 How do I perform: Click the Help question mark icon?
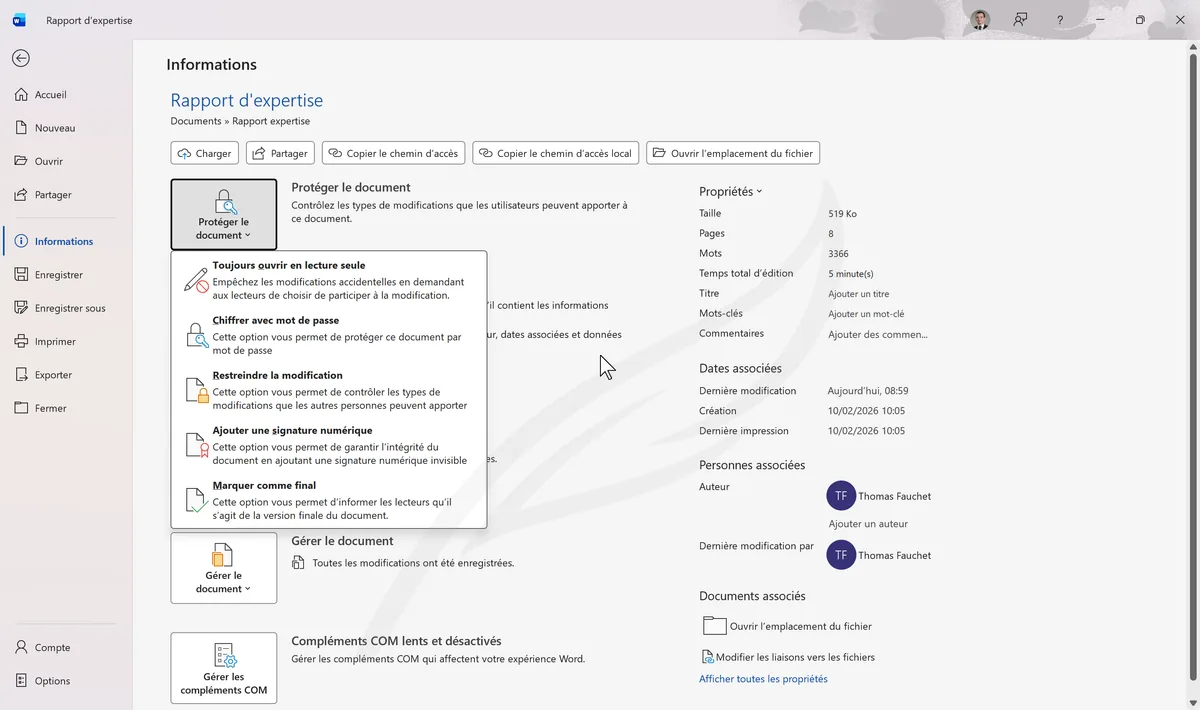(x=1058, y=19)
